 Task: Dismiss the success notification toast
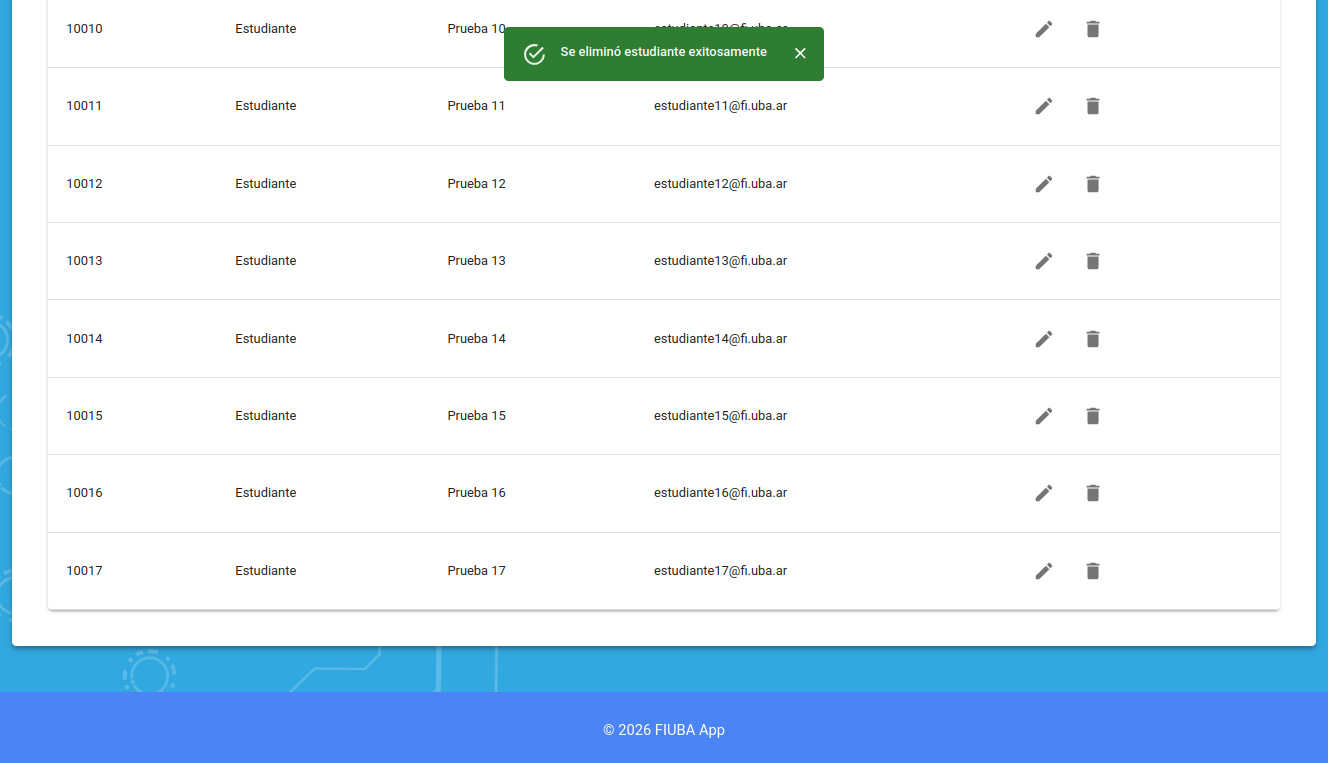tap(800, 53)
